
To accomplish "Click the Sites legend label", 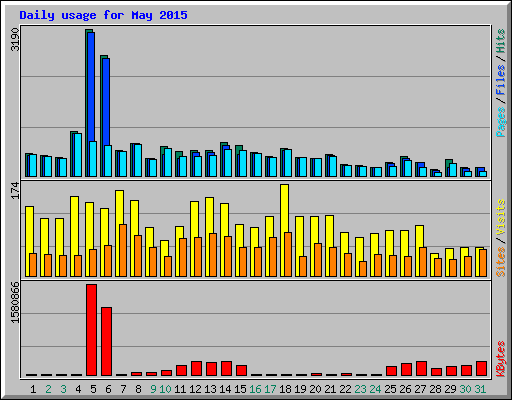I will click(501, 262).
